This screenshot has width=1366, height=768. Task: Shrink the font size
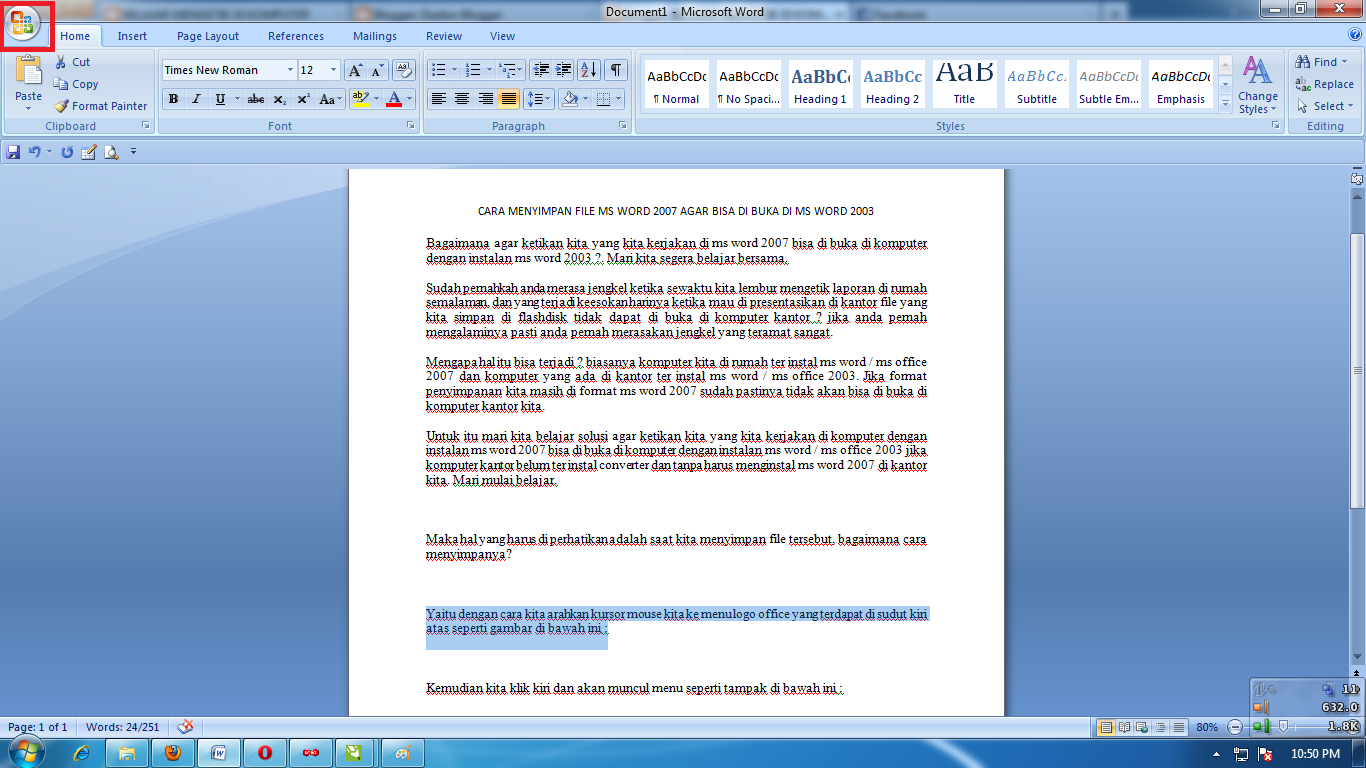click(x=377, y=70)
